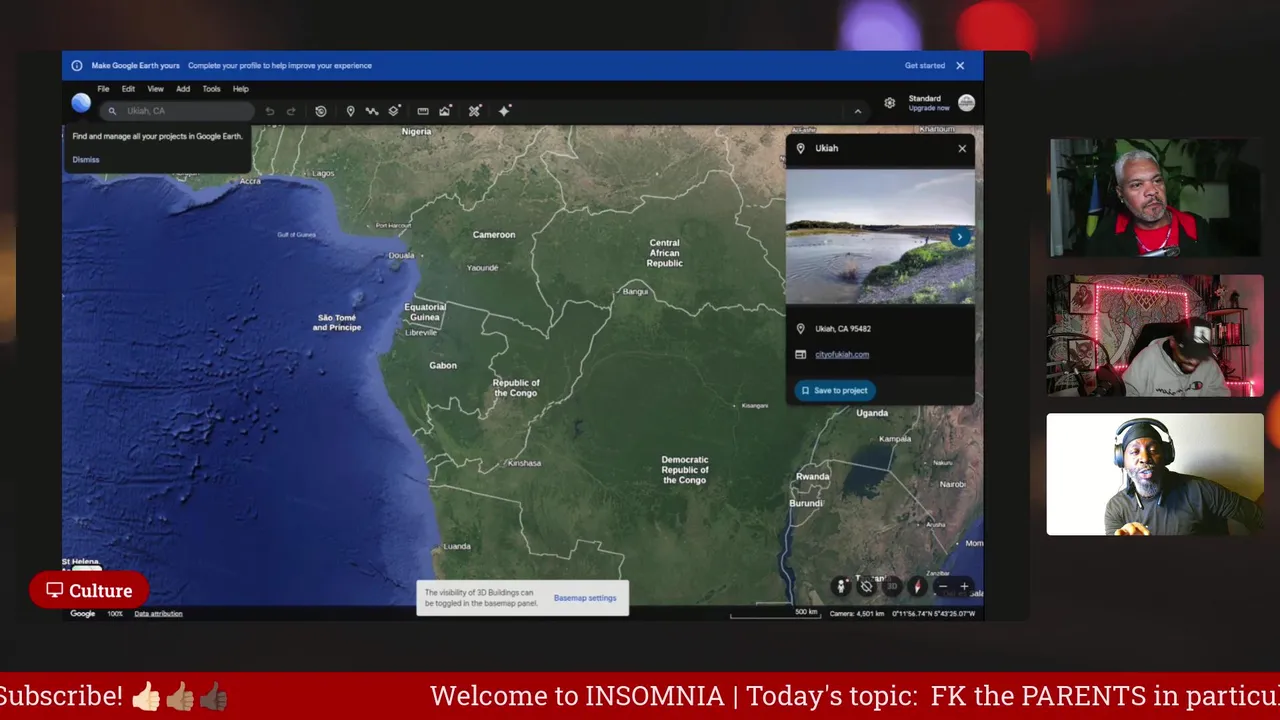Open Data attribution link
This screenshot has height=720, width=1280.
158,614
